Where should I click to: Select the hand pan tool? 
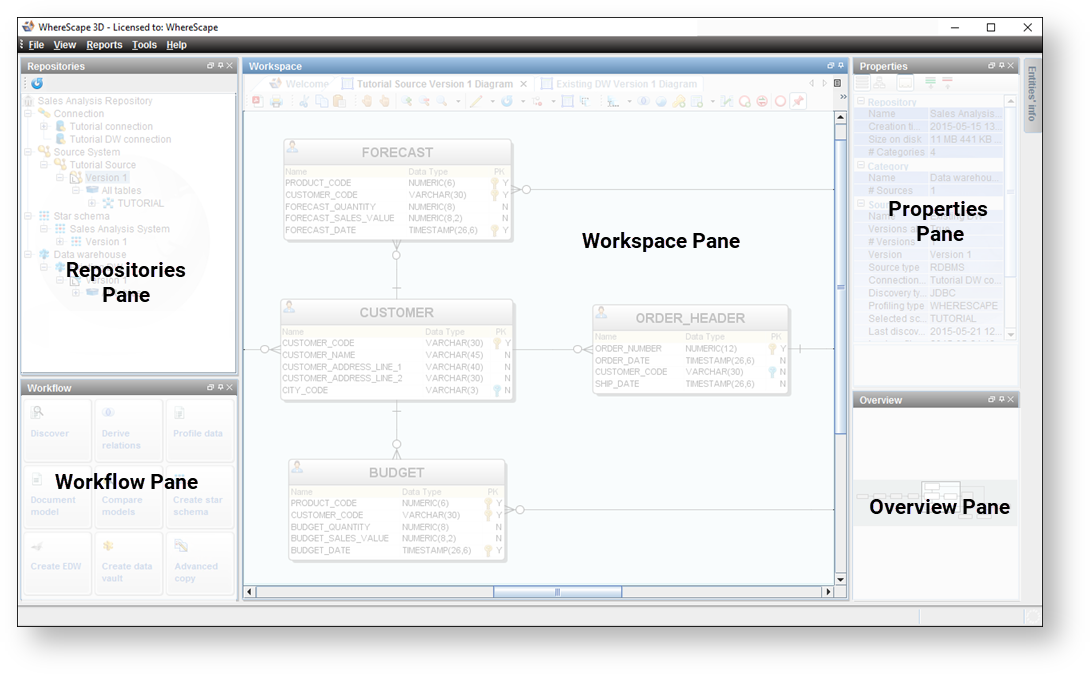click(367, 102)
